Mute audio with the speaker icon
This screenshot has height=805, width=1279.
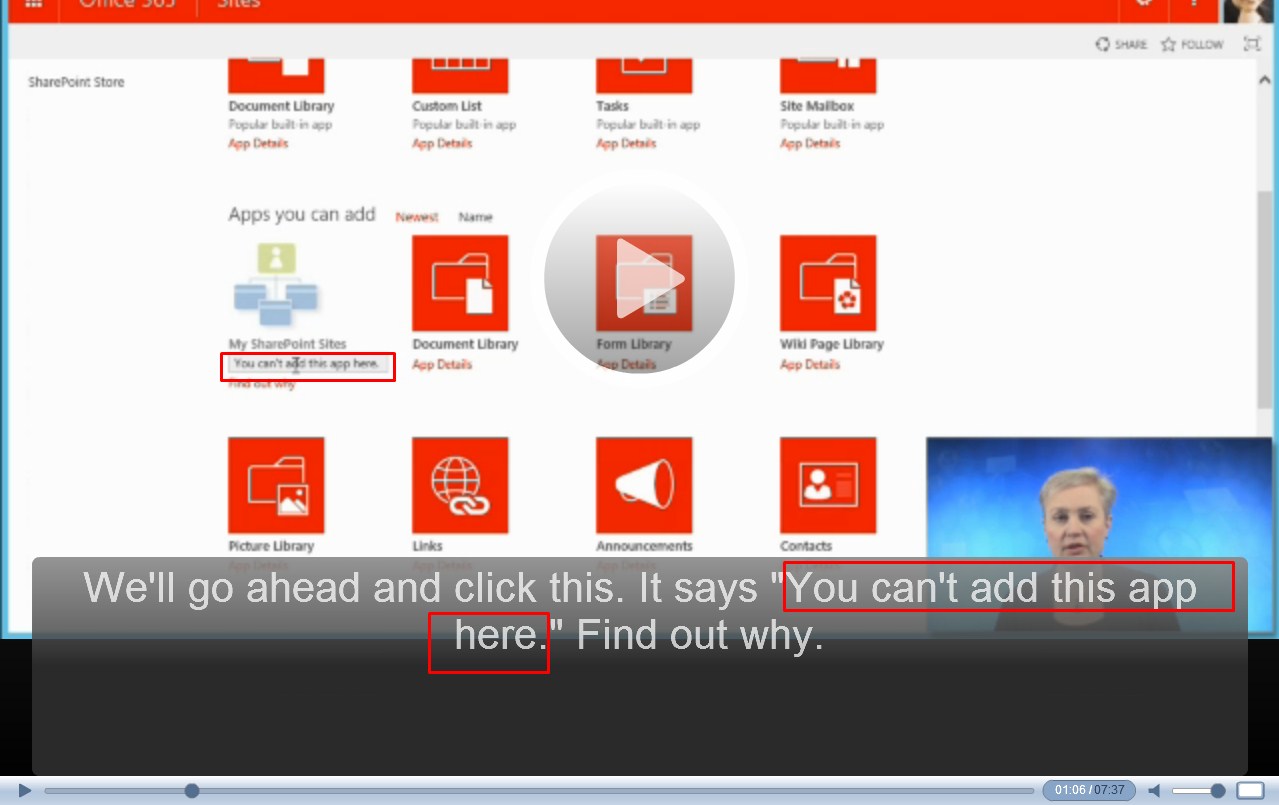pos(1154,791)
